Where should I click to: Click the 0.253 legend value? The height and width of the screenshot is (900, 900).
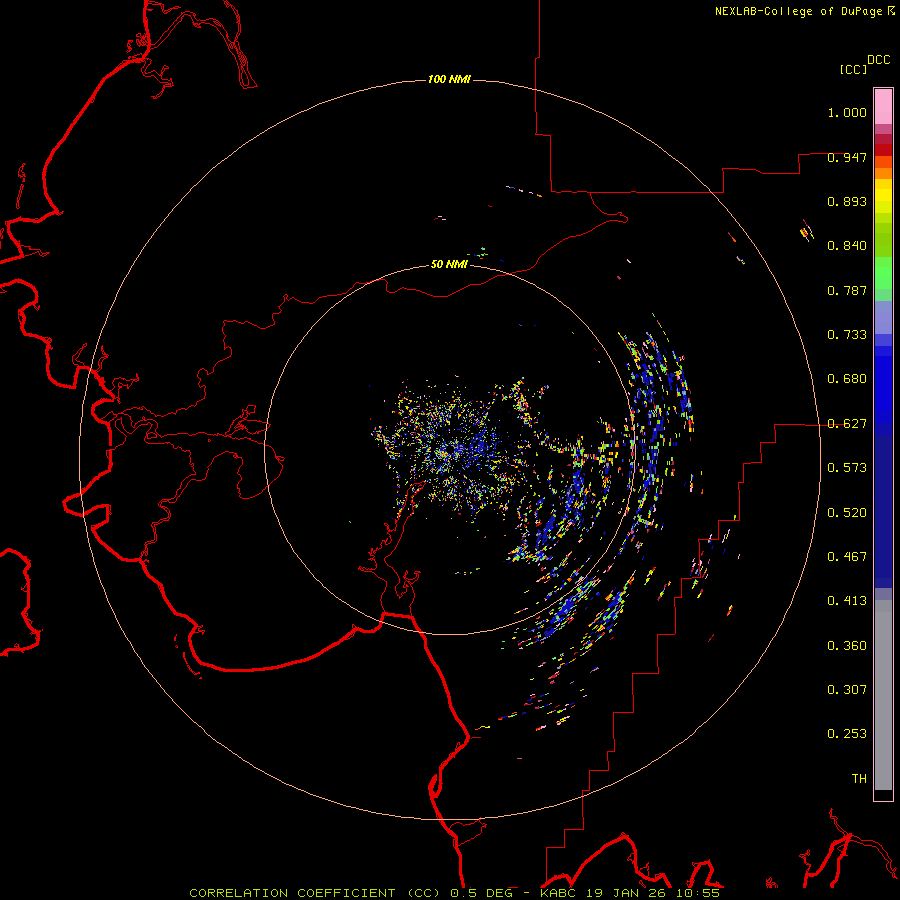[x=847, y=734]
